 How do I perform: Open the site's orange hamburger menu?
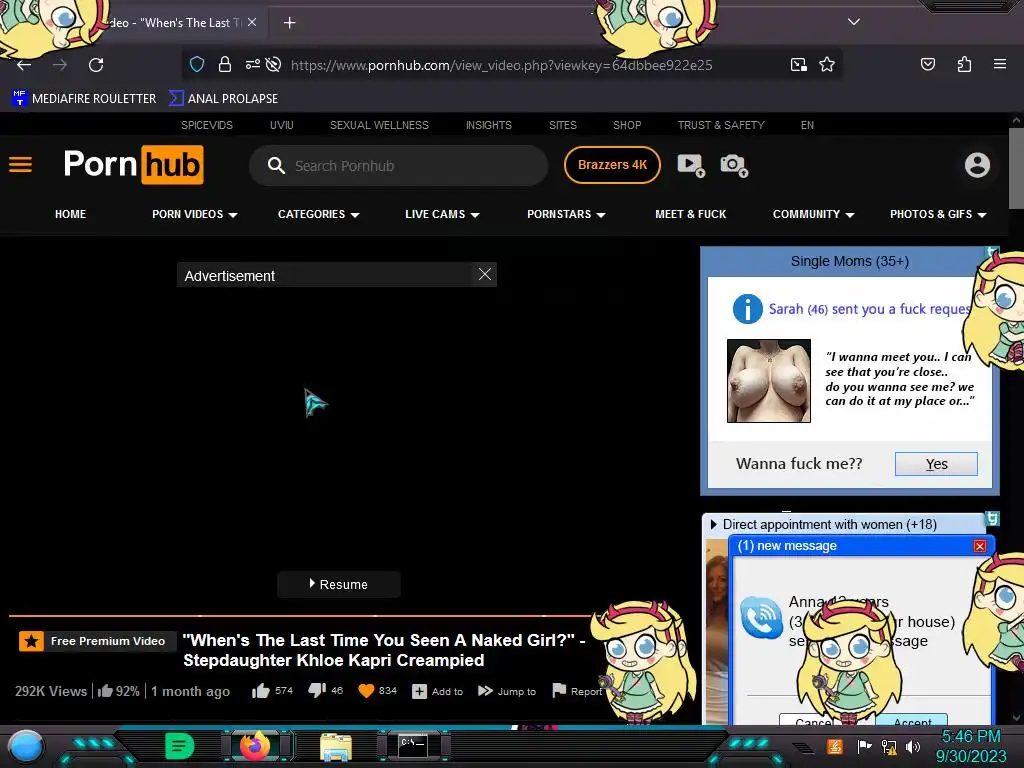click(20, 165)
